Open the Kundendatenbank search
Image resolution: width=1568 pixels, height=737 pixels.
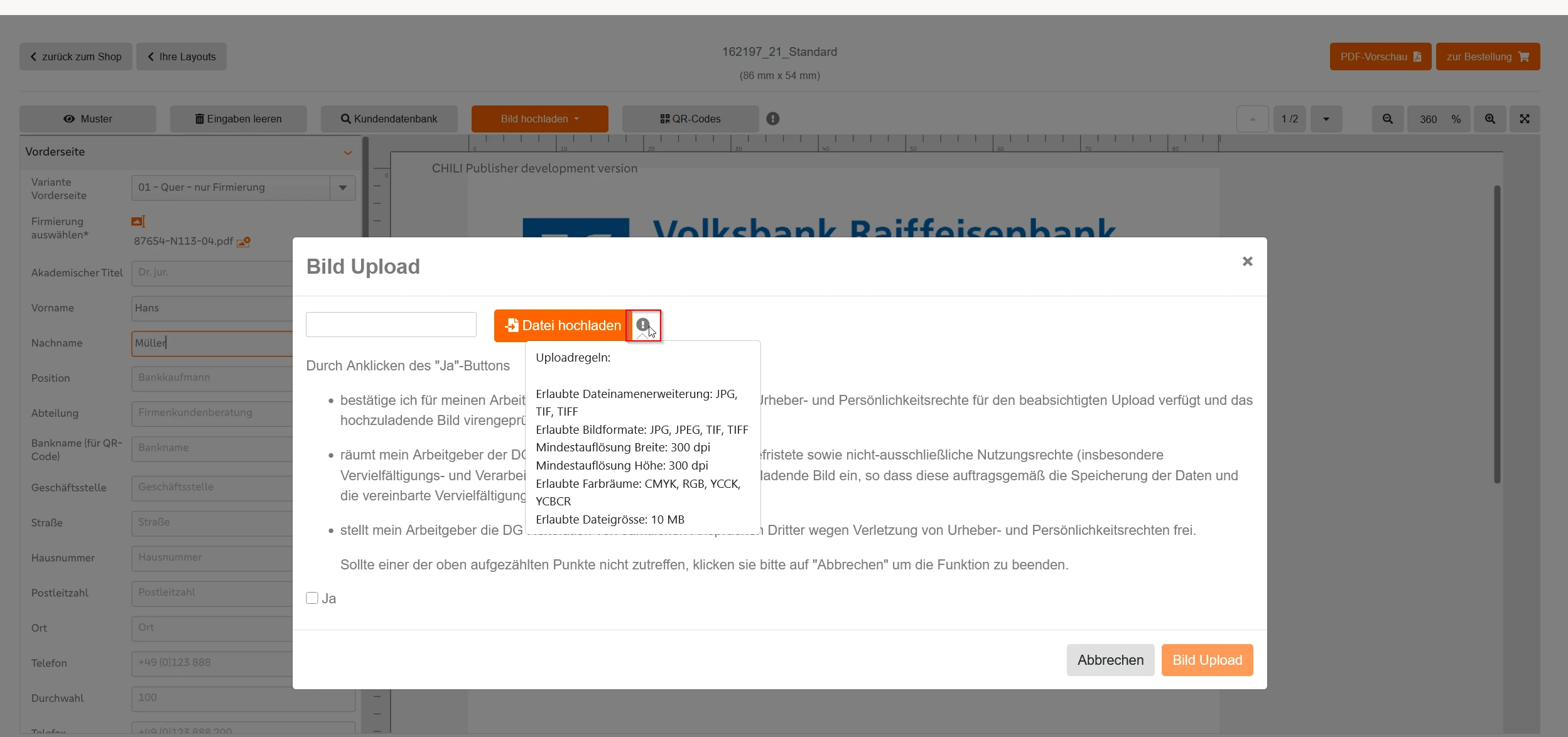(389, 119)
